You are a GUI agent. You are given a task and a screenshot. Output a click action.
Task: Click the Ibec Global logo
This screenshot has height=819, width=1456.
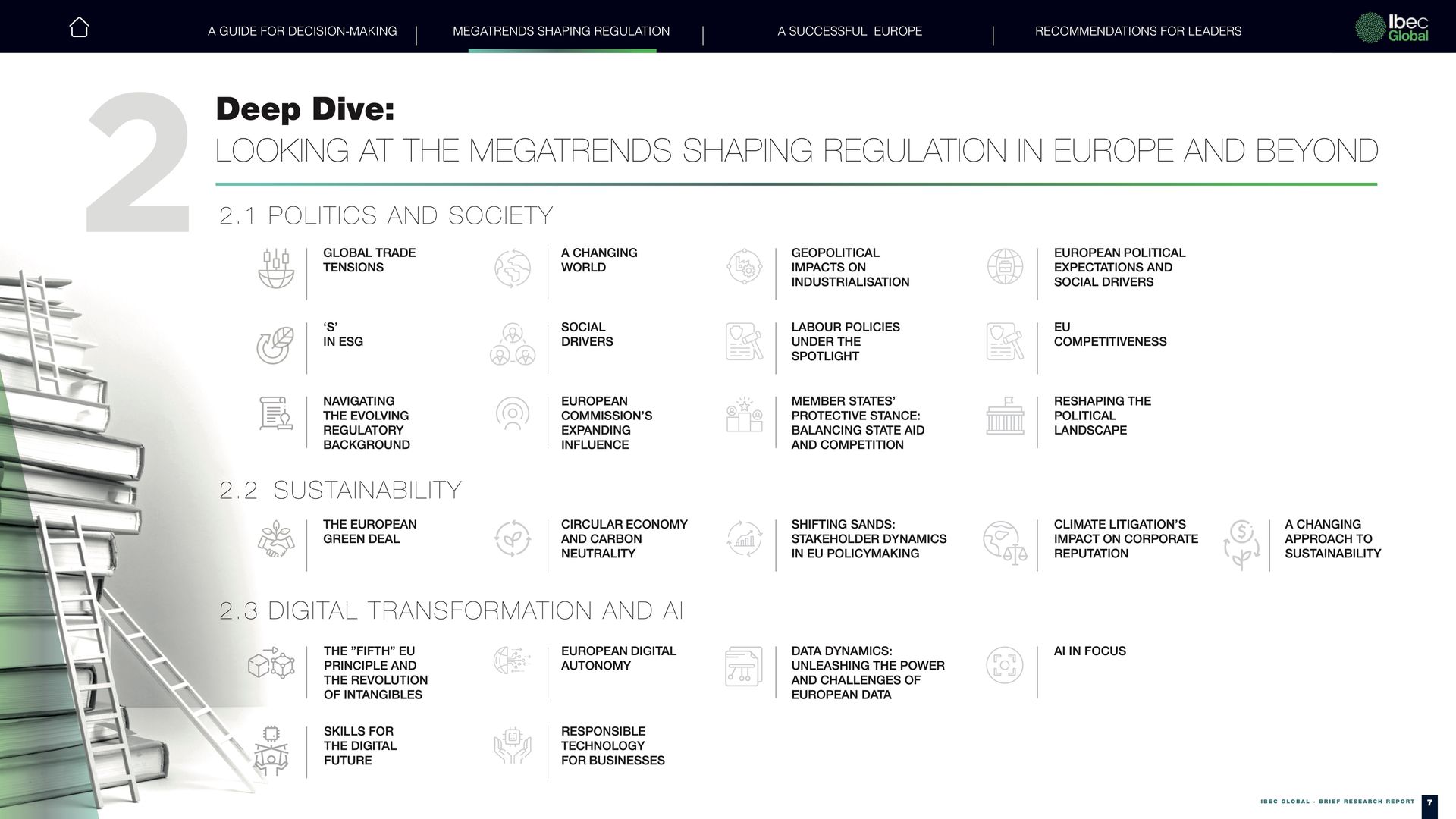pos(1392,28)
